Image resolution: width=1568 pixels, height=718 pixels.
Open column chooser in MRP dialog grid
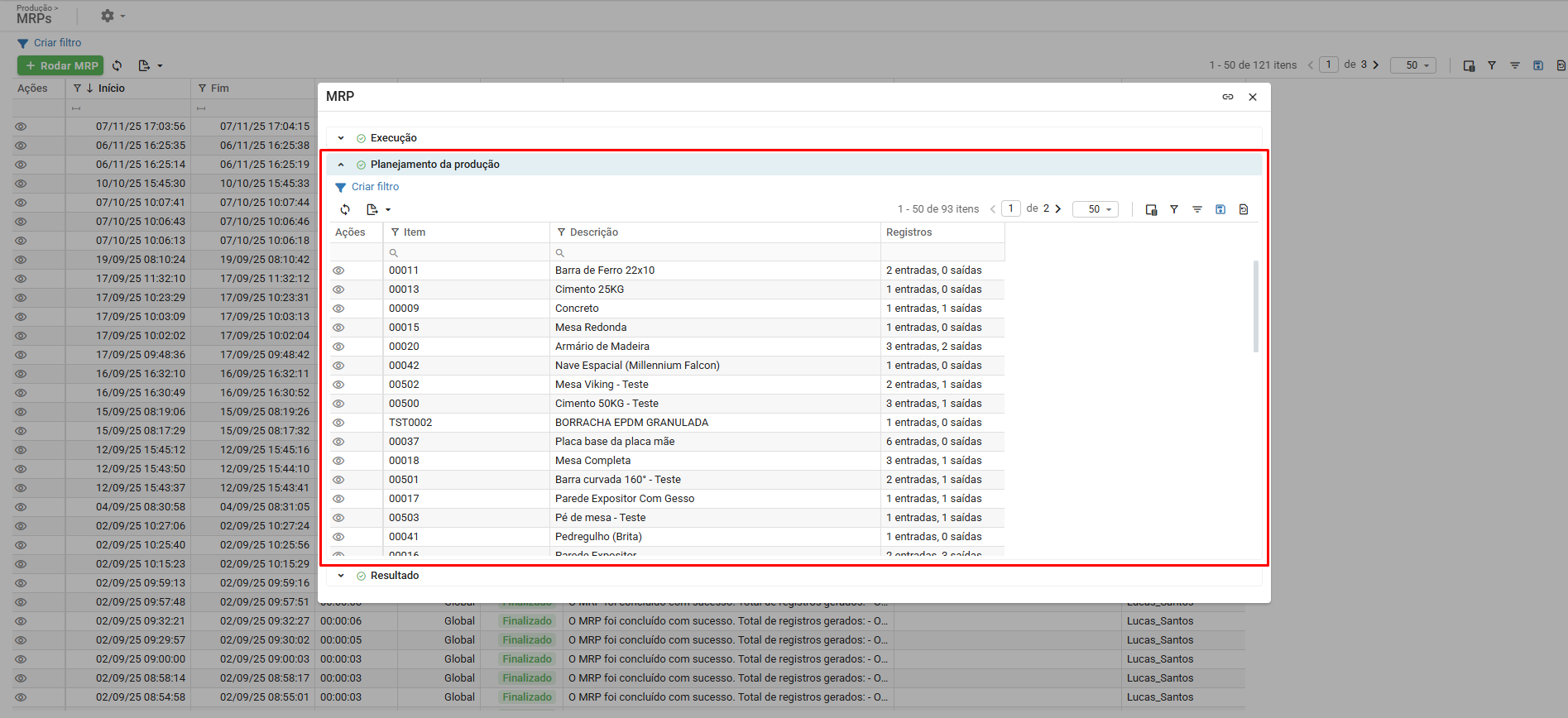click(x=1151, y=209)
